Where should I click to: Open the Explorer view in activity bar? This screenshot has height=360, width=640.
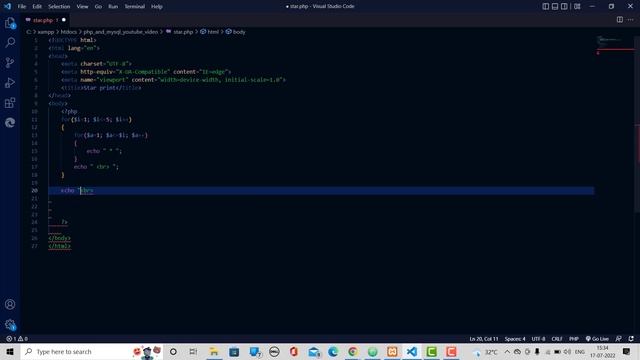click(10, 23)
